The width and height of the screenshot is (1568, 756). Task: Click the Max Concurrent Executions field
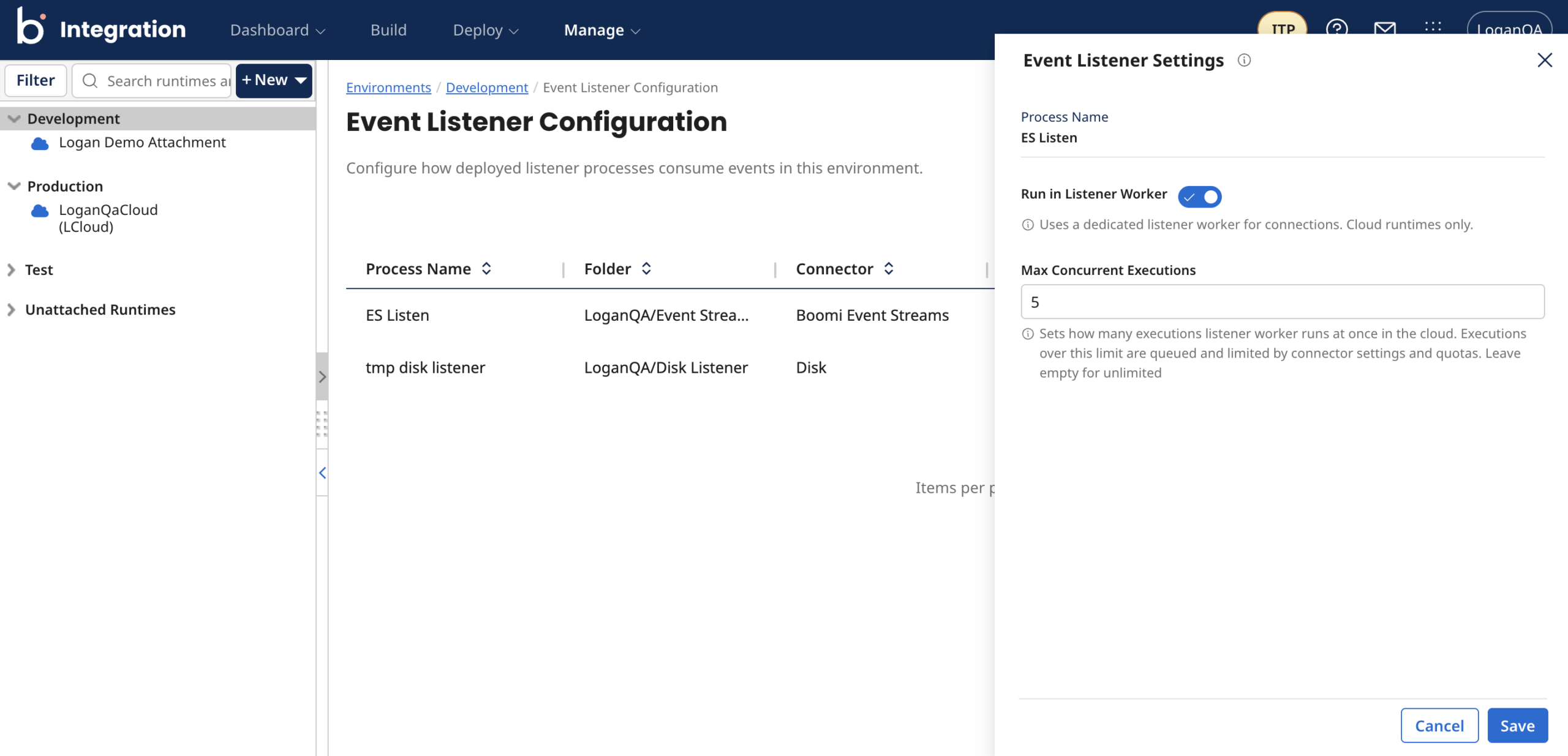click(x=1283, y=302)
